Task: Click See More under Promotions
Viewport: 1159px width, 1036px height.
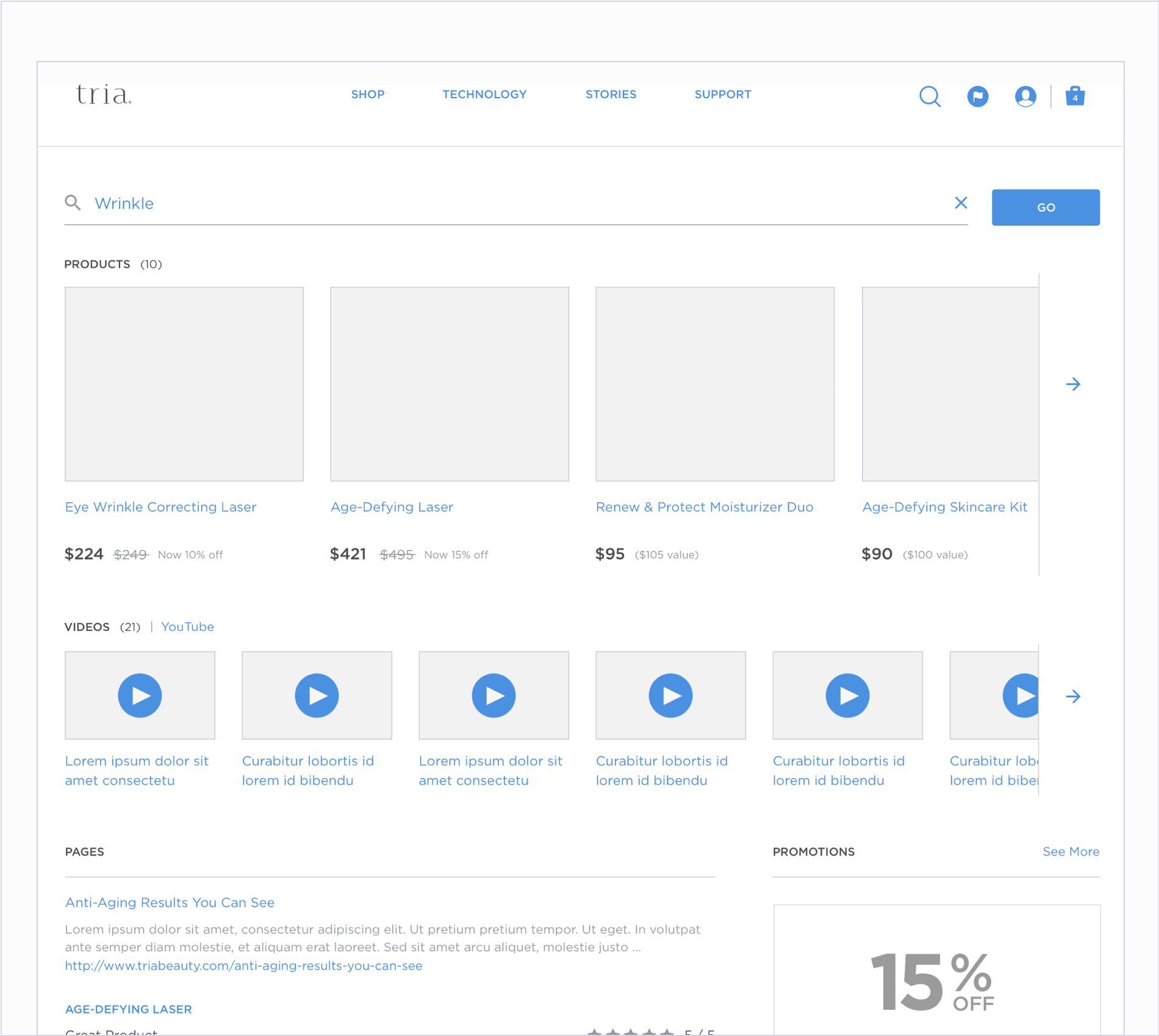Action: [1071, 852]
